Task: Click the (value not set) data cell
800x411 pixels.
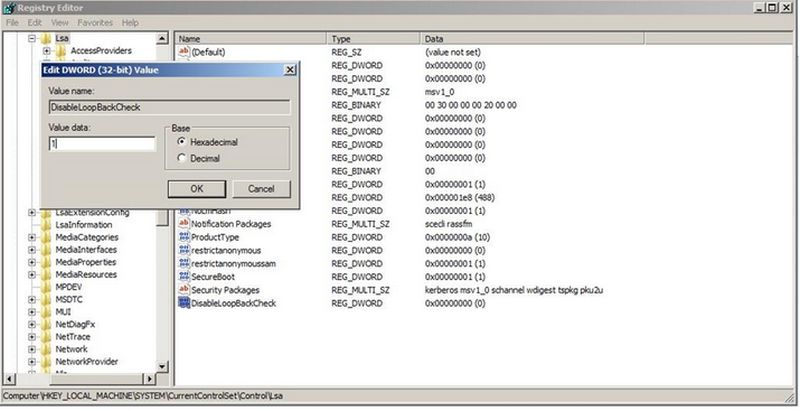Action: tap(453, 52)
